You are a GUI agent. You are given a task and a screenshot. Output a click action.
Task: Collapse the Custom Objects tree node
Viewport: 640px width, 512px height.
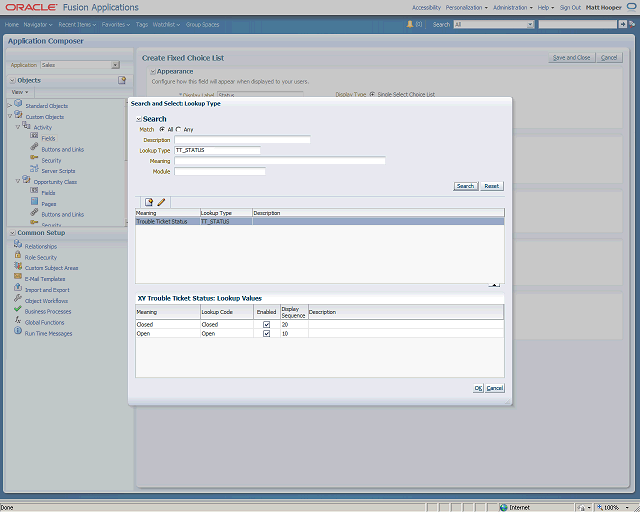(x=10, y=116)
